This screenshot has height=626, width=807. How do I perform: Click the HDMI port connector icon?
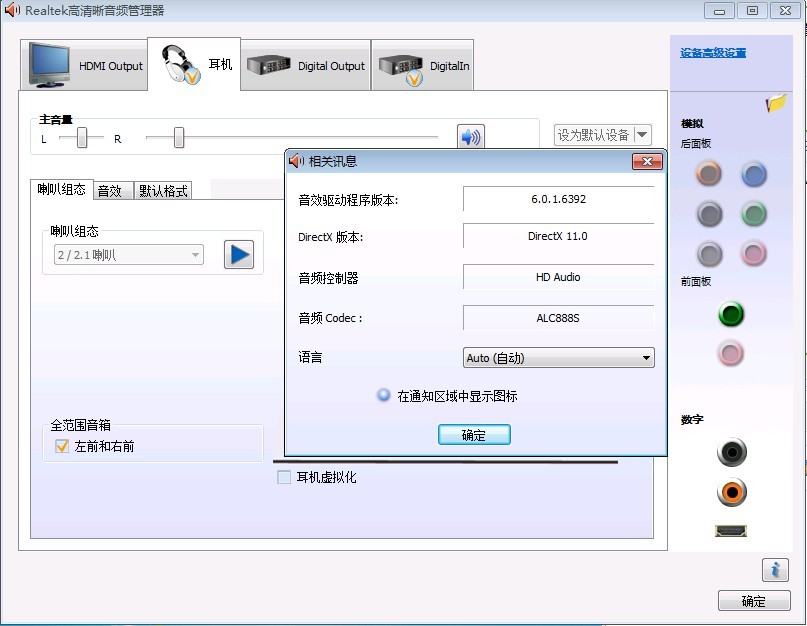[731, 530]
